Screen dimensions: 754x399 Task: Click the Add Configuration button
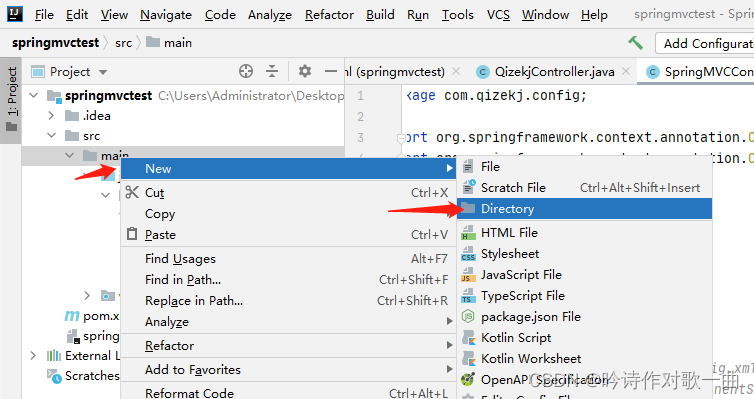click(x=704, y=43)
